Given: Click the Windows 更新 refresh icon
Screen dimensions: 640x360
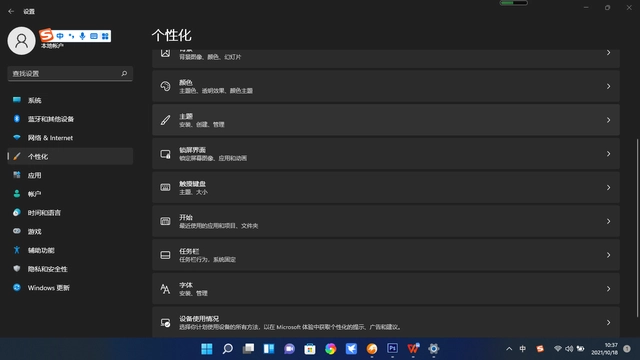Looking at the screenshot, I should coord(17,287).
